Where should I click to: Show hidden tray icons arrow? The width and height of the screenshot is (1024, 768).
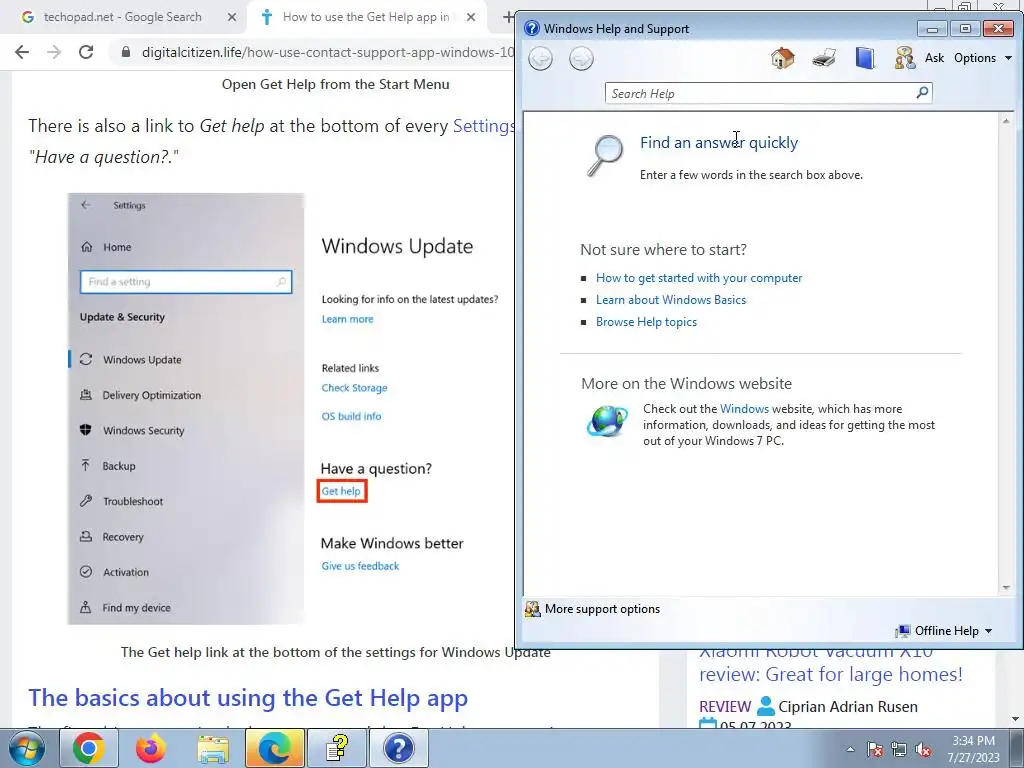(x=850, y=749)
